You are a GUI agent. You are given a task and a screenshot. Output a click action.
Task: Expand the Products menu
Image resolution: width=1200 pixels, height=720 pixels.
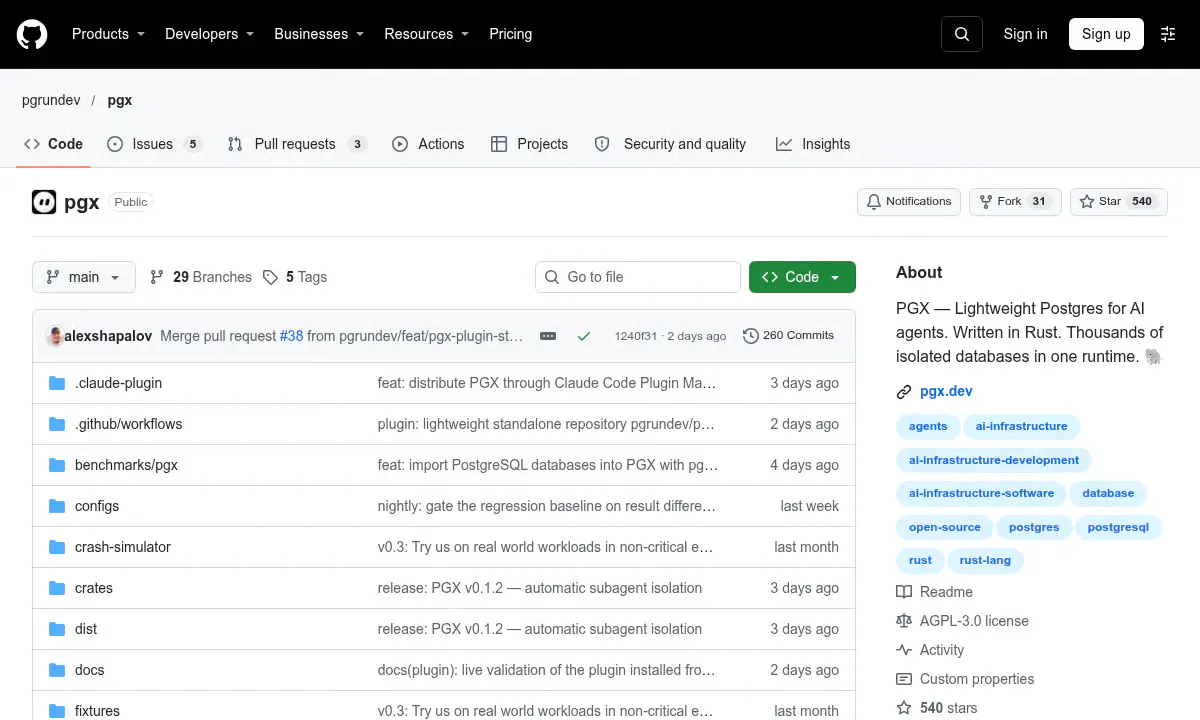coord(108,34)
